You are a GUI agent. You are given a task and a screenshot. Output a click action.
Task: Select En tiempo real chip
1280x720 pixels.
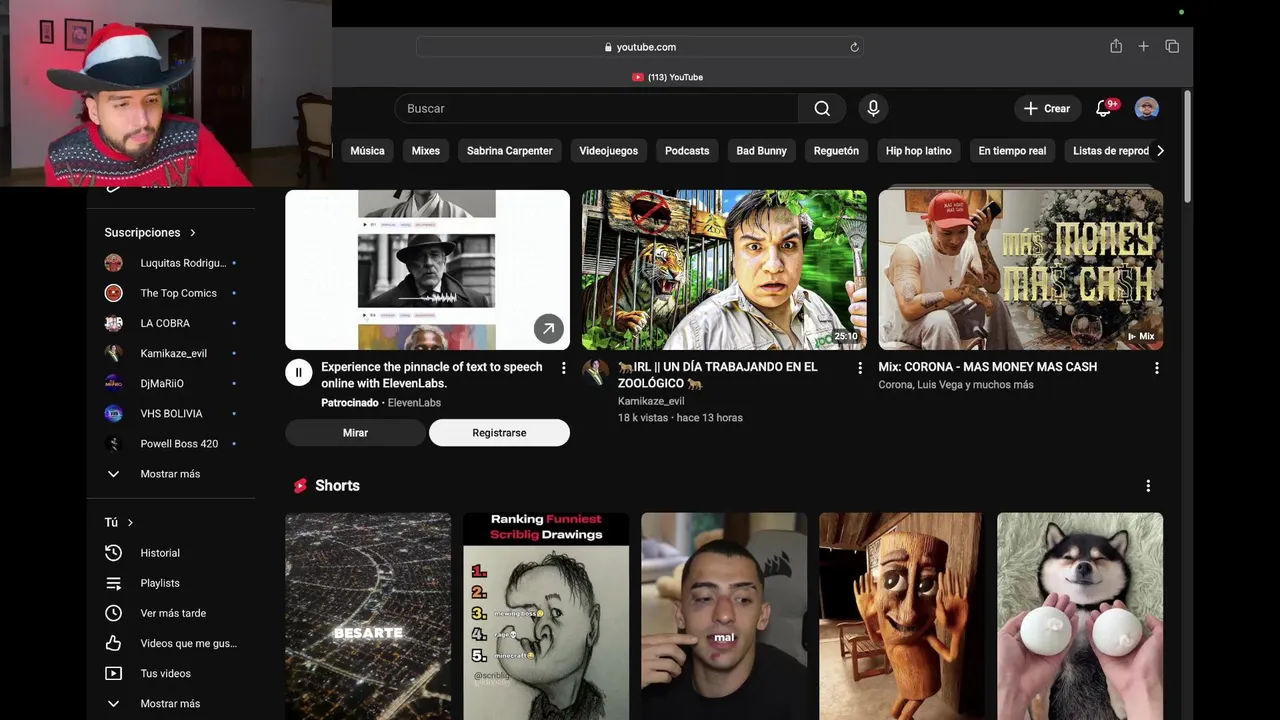[1012, 151]
